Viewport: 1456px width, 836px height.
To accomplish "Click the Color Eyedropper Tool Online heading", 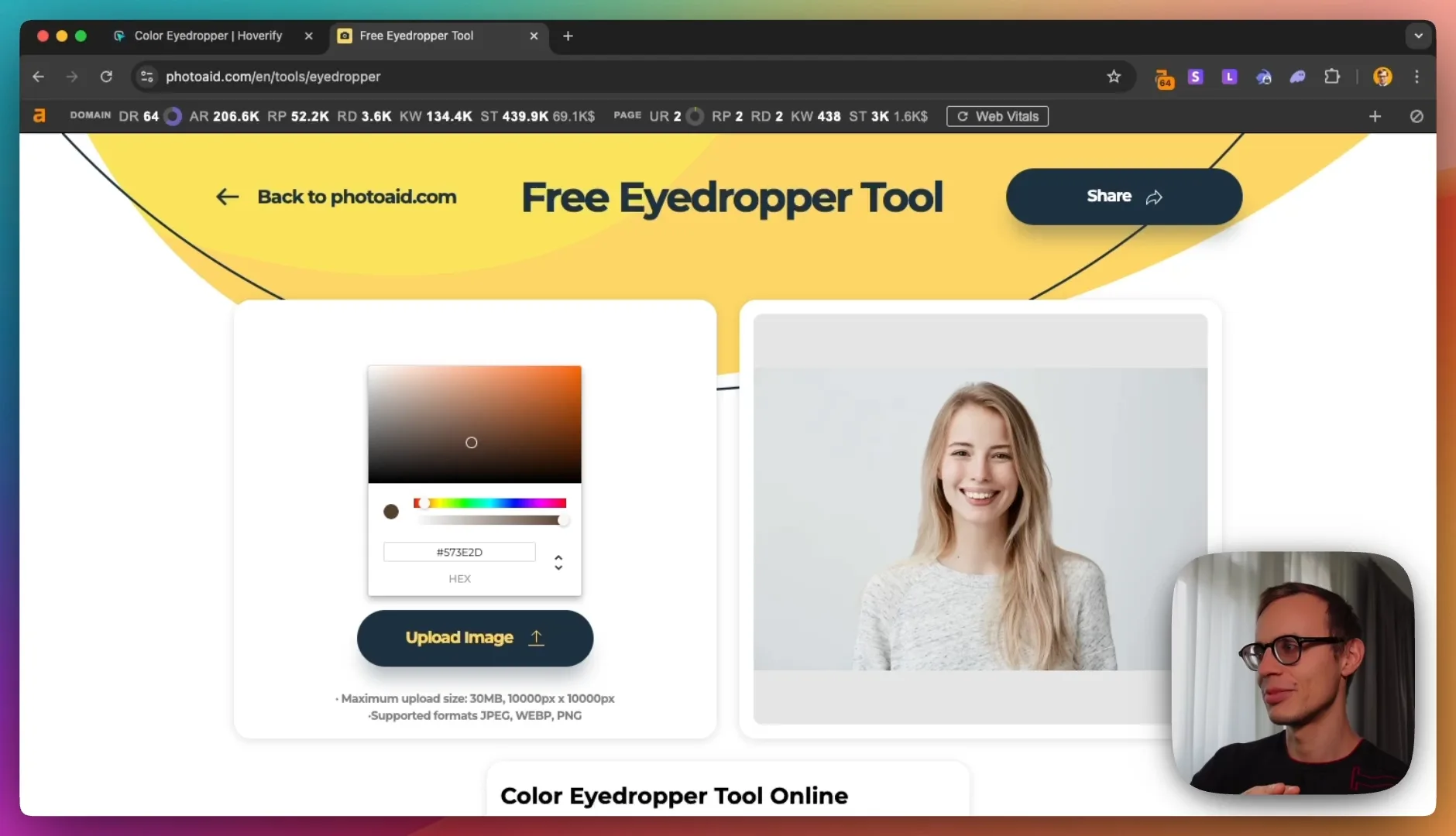I will 674,796.
